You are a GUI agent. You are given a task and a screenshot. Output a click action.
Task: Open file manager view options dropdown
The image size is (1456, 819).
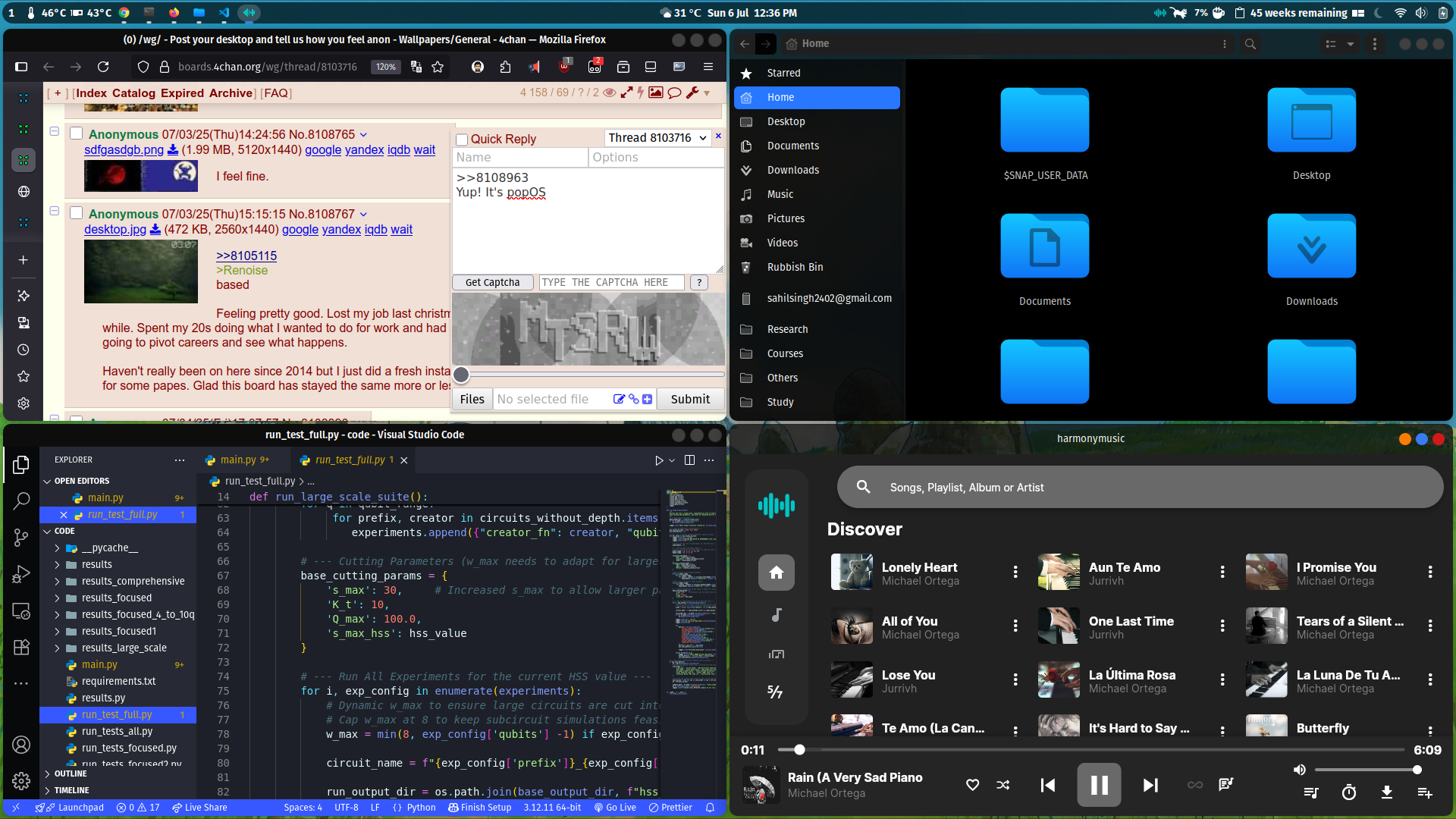[1351, 44]
